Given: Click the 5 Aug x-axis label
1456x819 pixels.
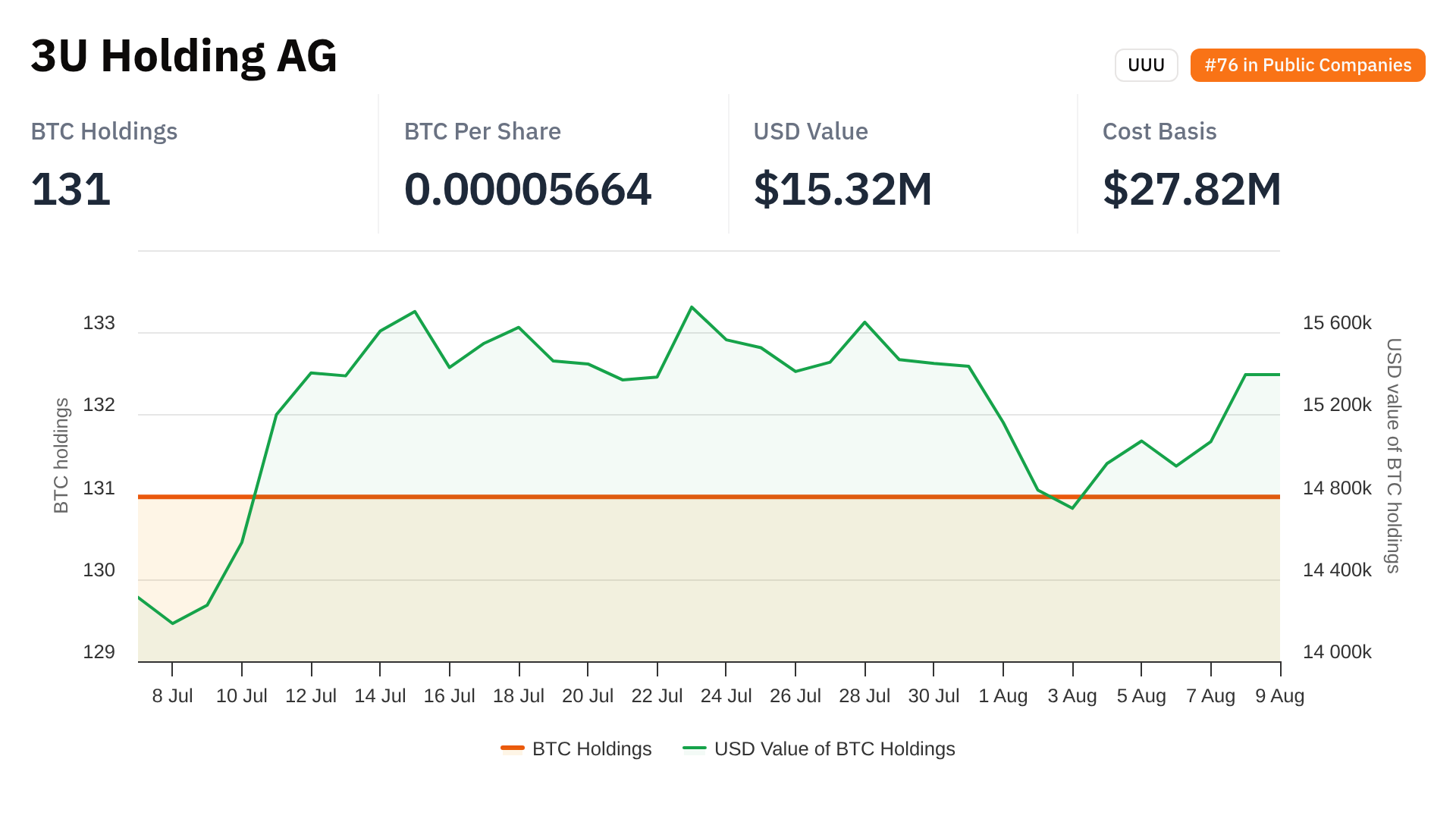Looking at the screenshot, I should coord(1141,695).
